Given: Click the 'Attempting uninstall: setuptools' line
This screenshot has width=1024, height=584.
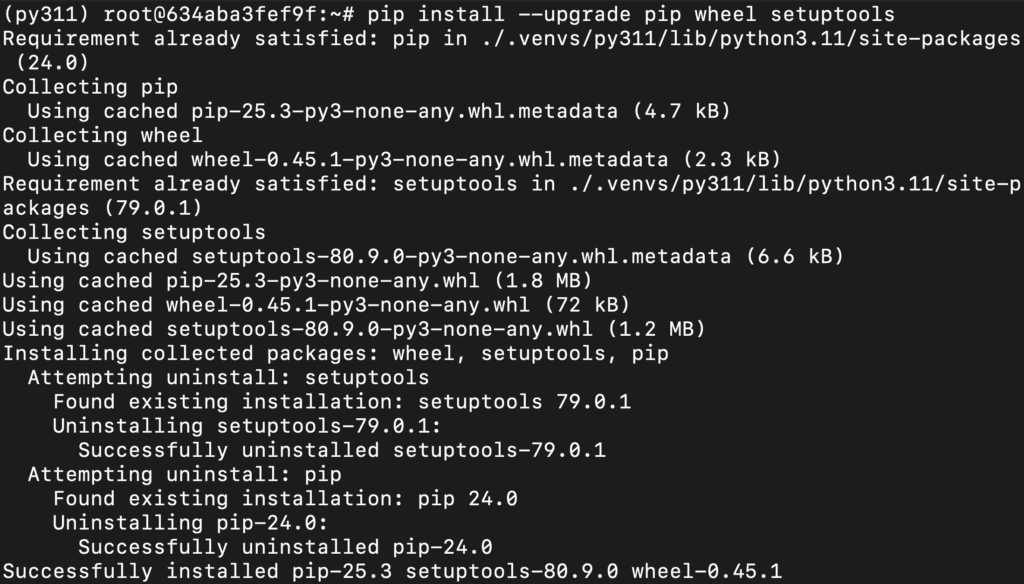Looking at the screenshot, I should (x=228, y=378).
